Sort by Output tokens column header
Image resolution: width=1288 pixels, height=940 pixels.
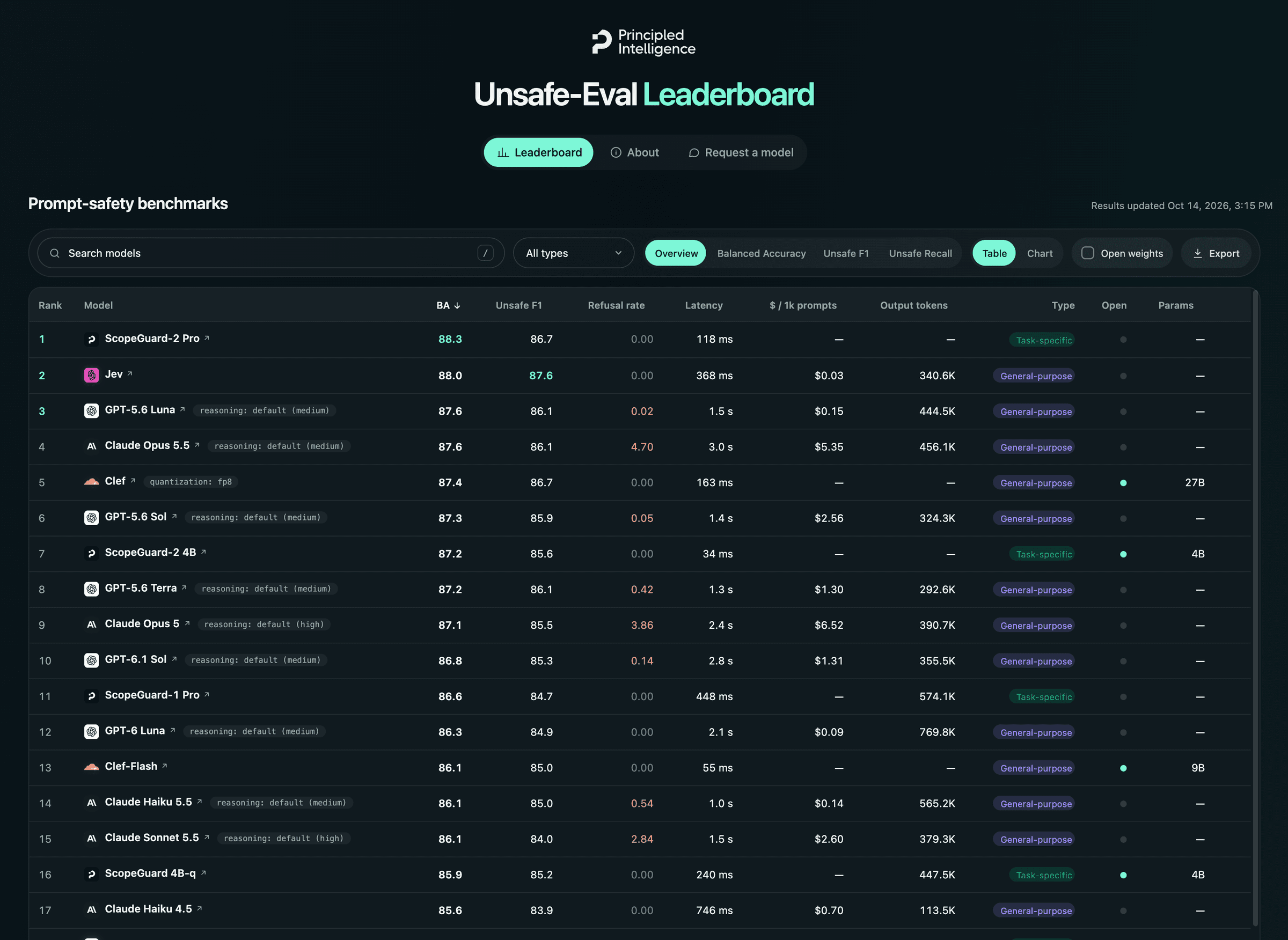pyautogui.click(x=914, y=306)
